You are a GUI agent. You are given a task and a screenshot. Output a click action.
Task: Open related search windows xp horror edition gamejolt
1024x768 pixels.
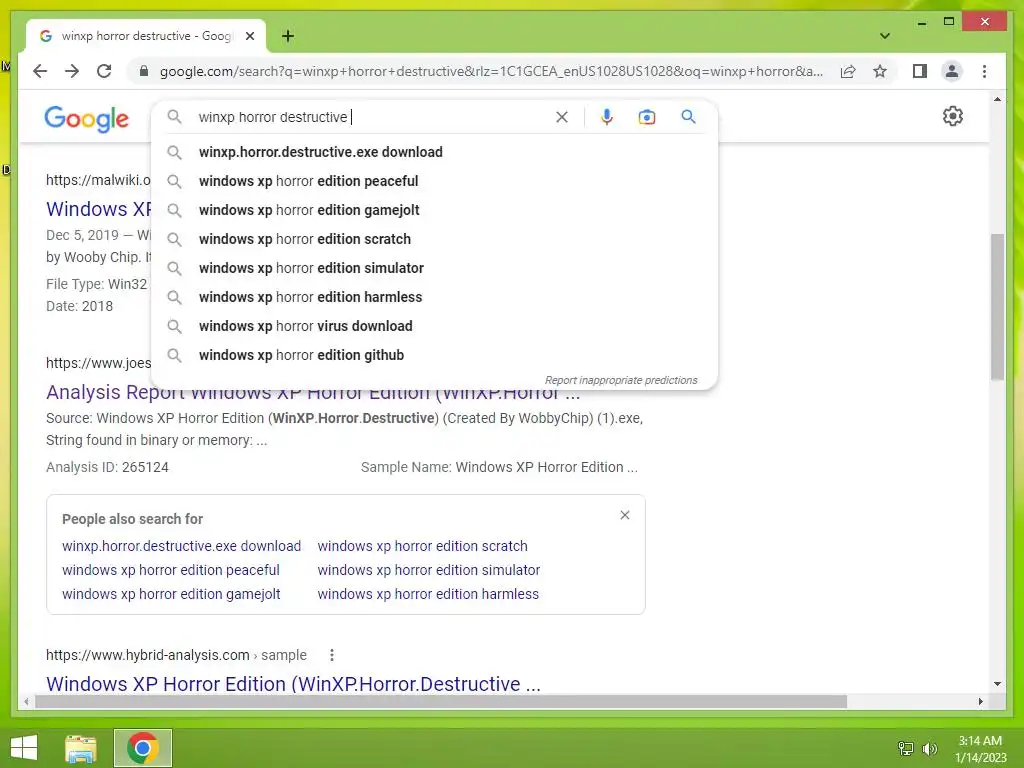(171, 594)
